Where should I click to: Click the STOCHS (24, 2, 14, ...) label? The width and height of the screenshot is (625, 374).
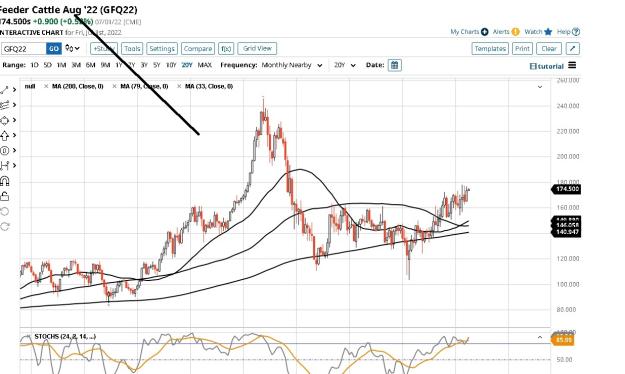[x=65, y=337]
